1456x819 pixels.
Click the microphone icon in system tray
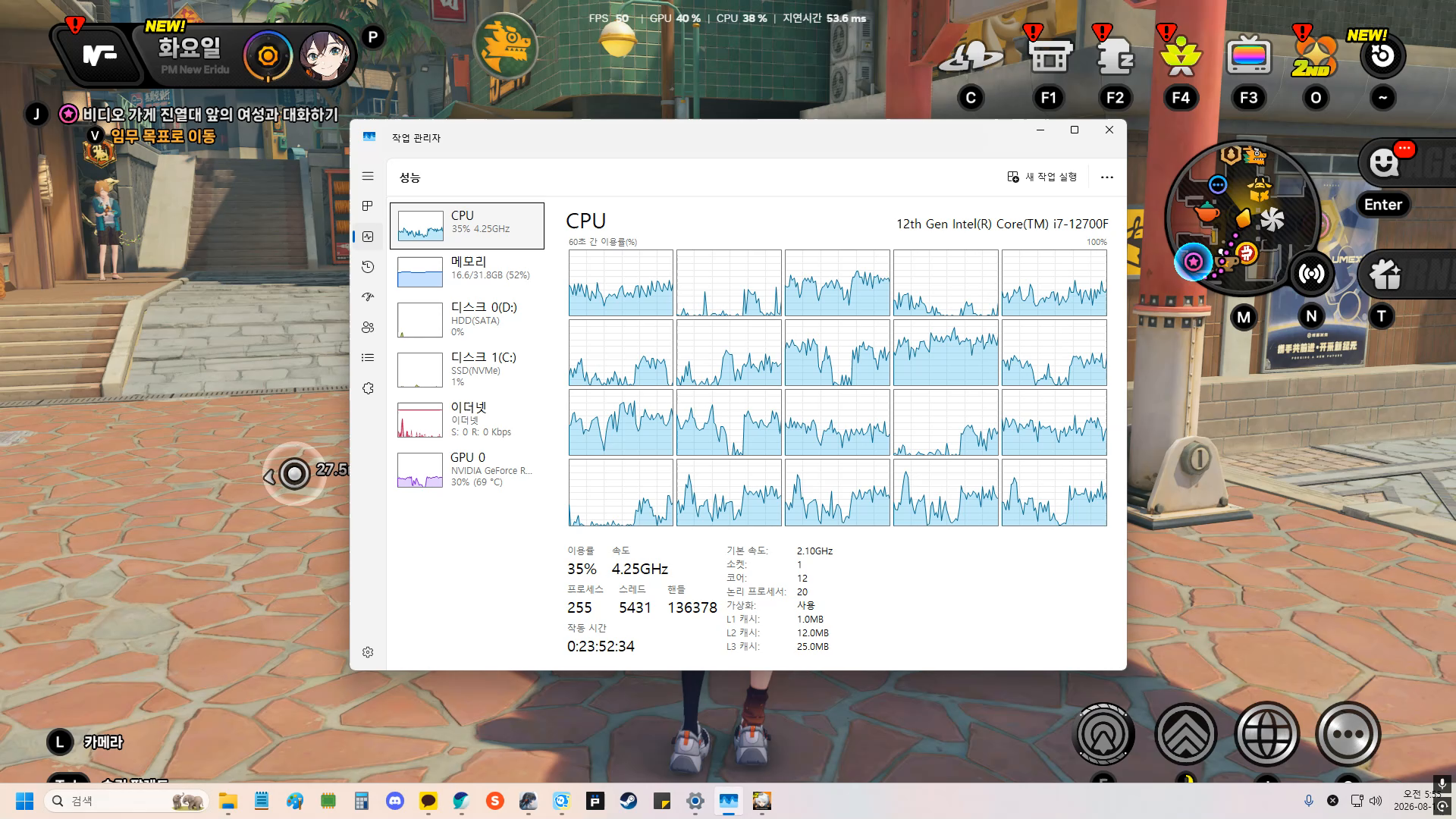pyautogui.click(x=1308, y=801)
